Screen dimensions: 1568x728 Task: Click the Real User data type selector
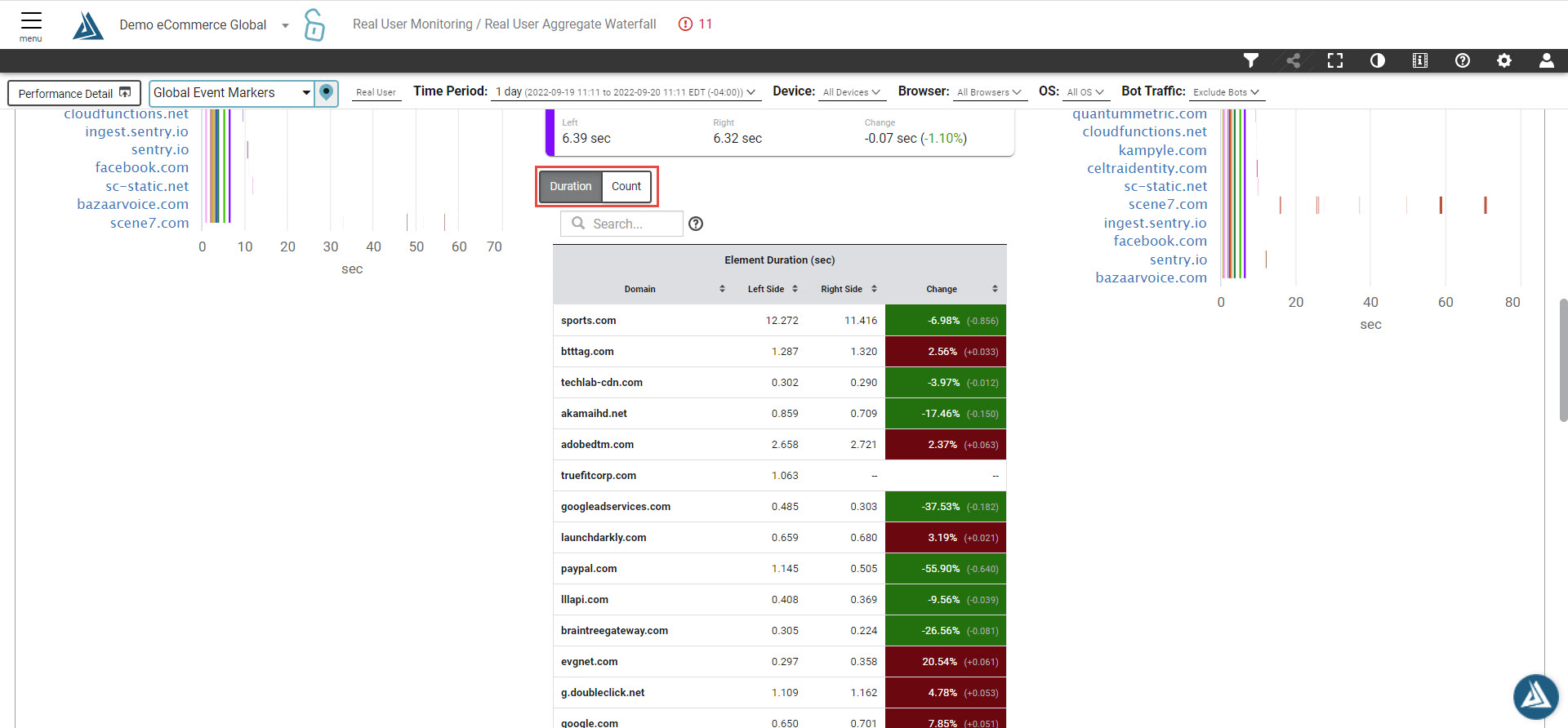pyautogui.click(x=376, y=92)
